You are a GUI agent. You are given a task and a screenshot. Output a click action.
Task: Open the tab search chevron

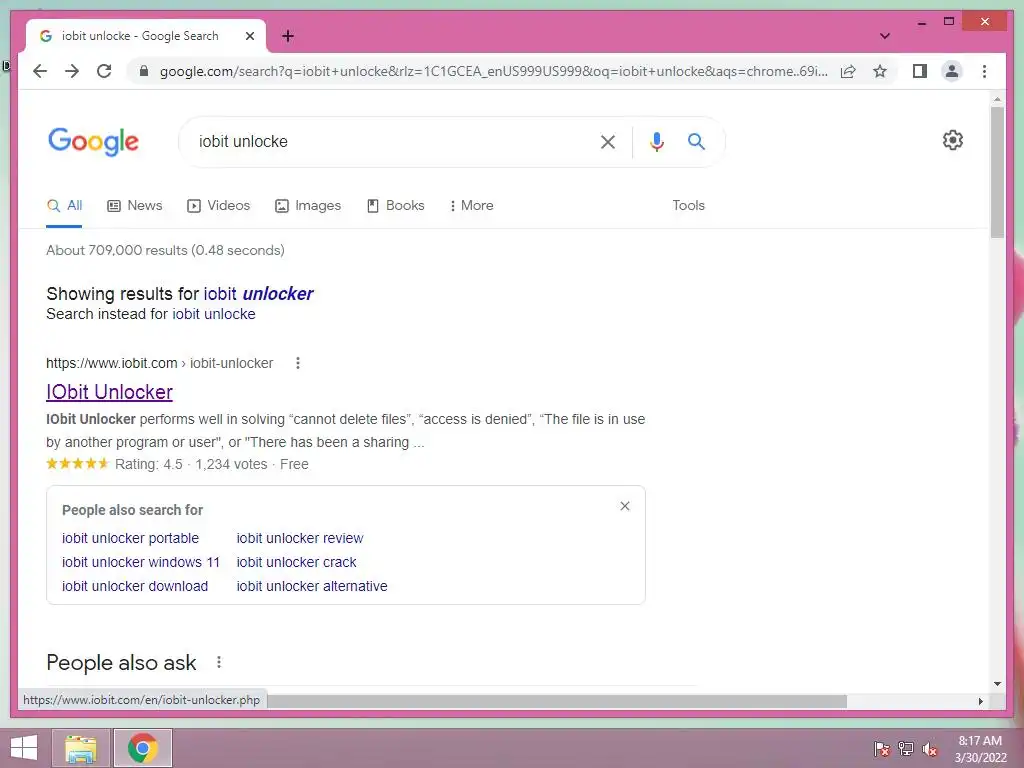coord(885,36)
